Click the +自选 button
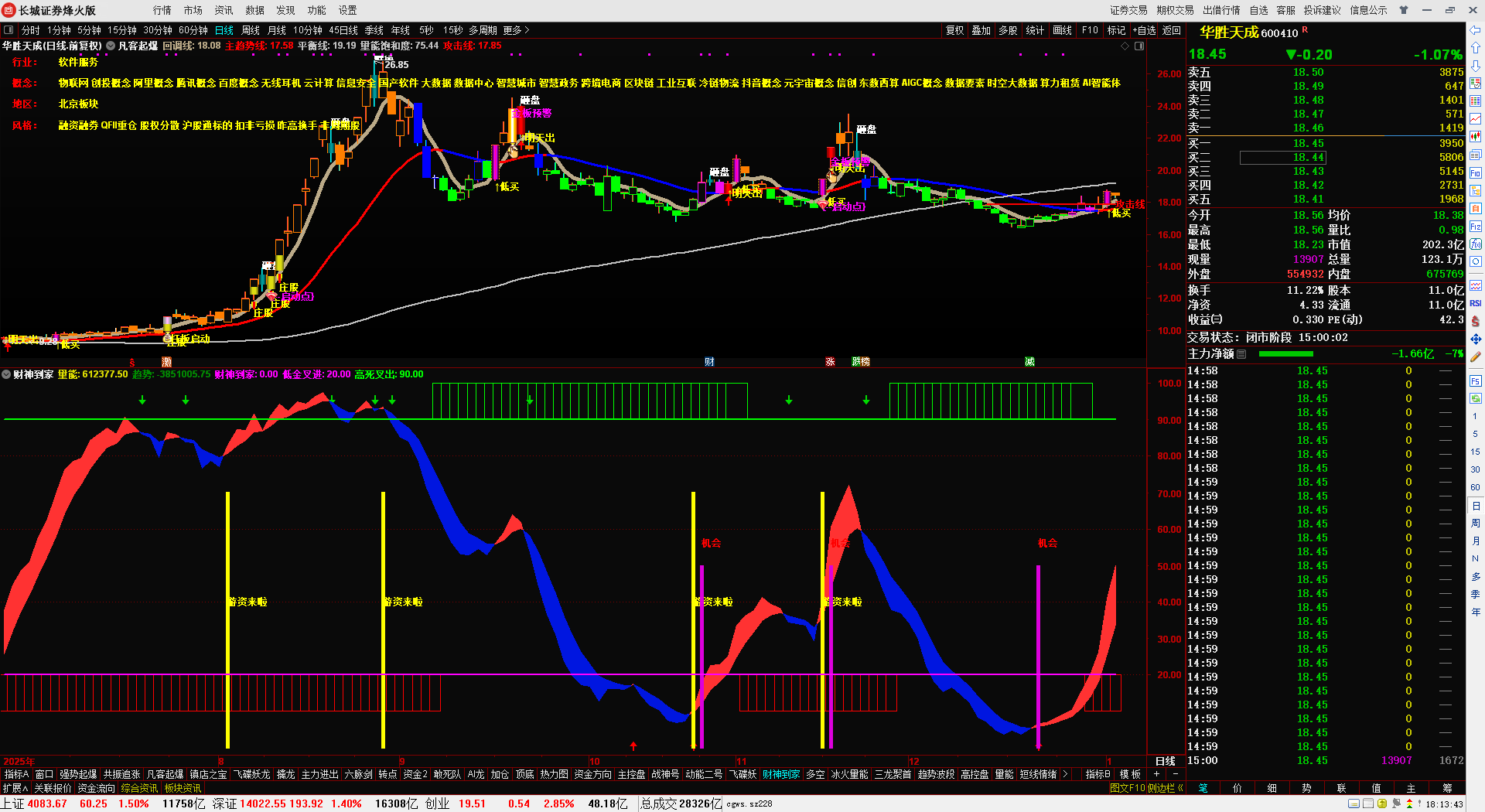1485x812 pixels. pos(1144,30)
